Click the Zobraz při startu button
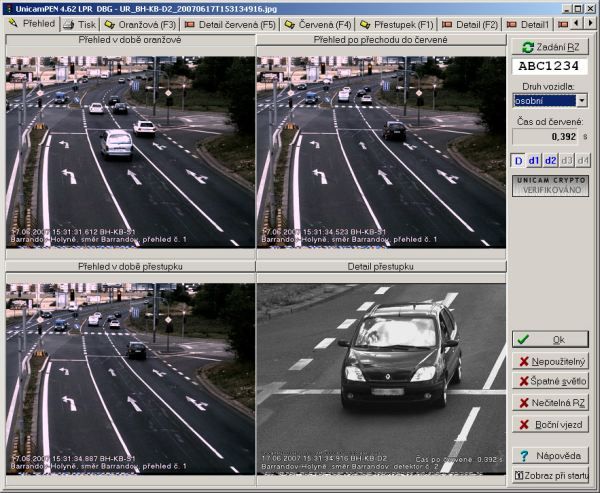The height and width of the screenshot is (493, 600). (550, 475)
